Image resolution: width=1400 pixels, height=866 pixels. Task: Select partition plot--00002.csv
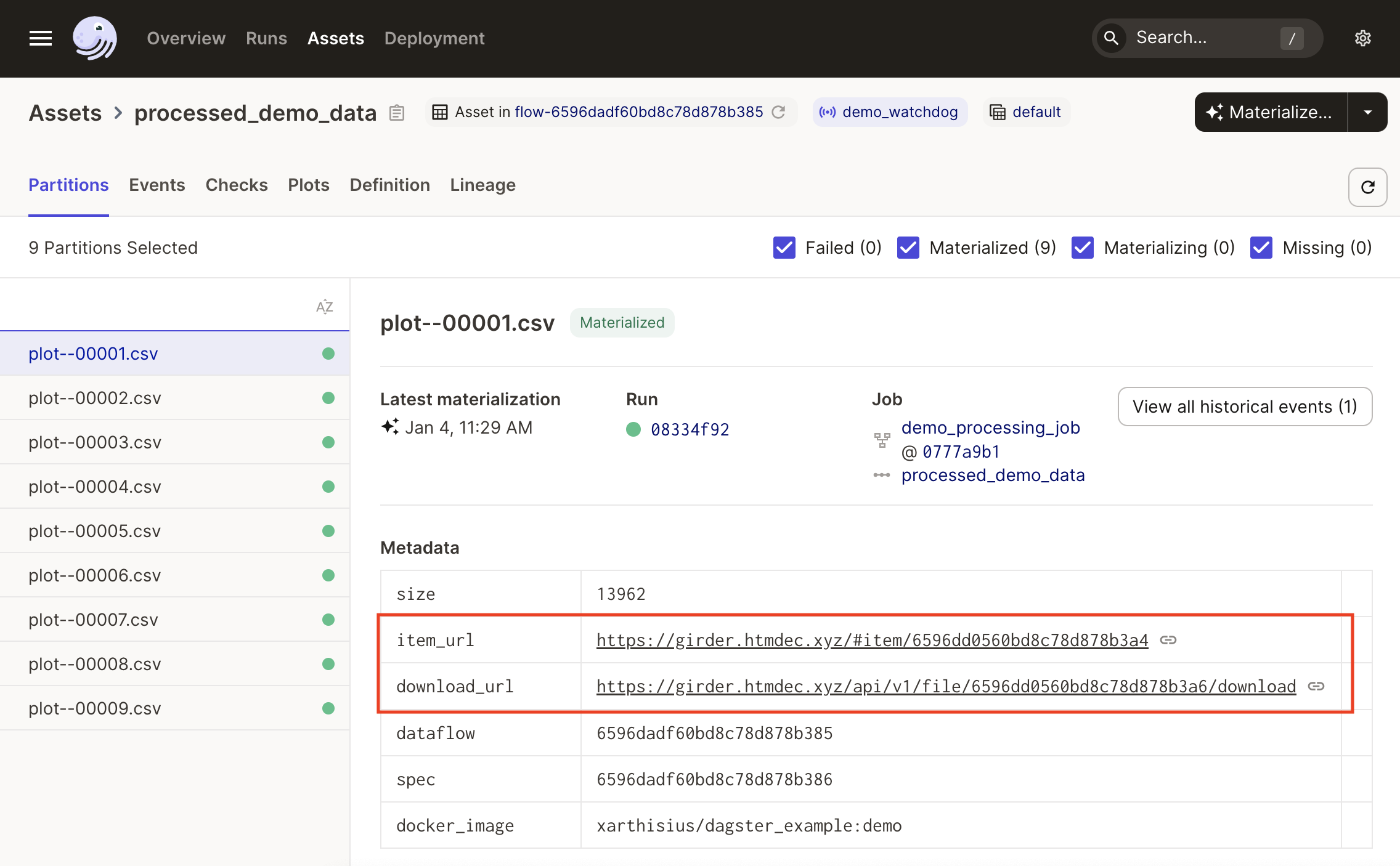point(175,398)
